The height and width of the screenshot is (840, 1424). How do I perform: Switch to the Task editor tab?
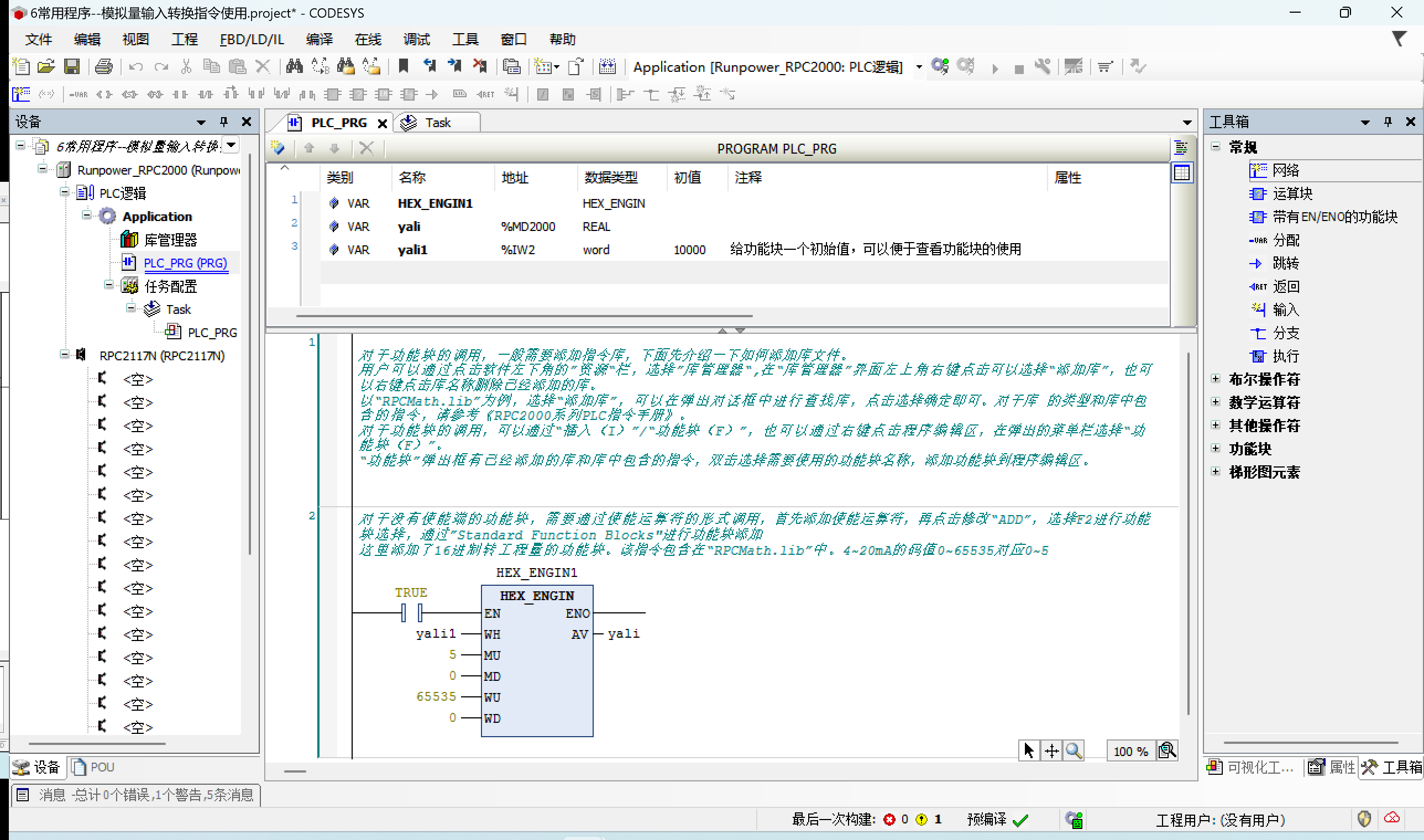click(x=437, y=123)
